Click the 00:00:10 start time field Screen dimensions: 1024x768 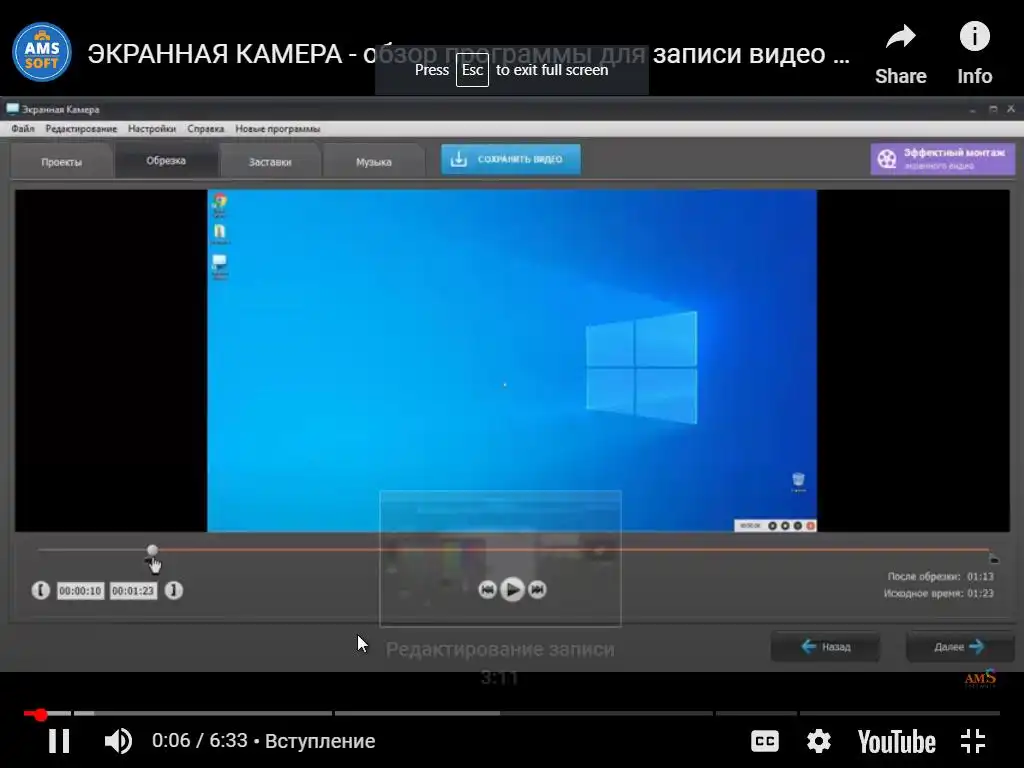point(80,591)
